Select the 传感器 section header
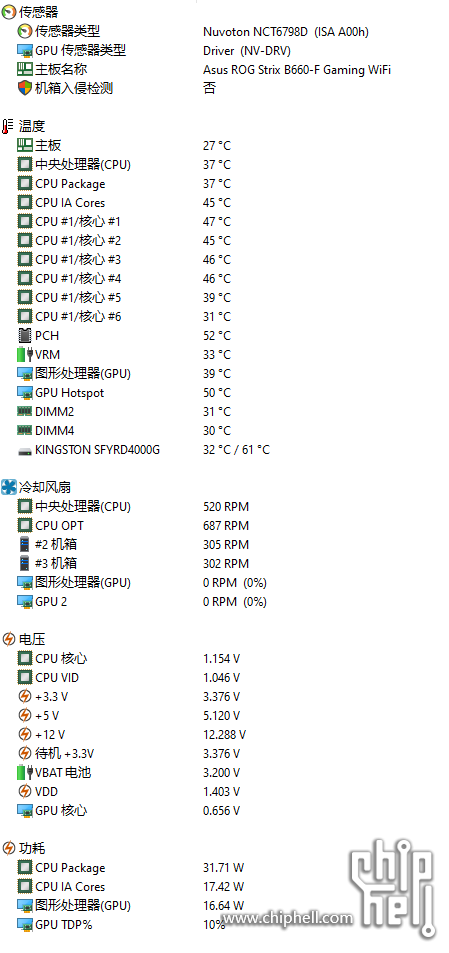Image resolution: width=449 pixels, height=953 pixels. [x=39, y=12]
